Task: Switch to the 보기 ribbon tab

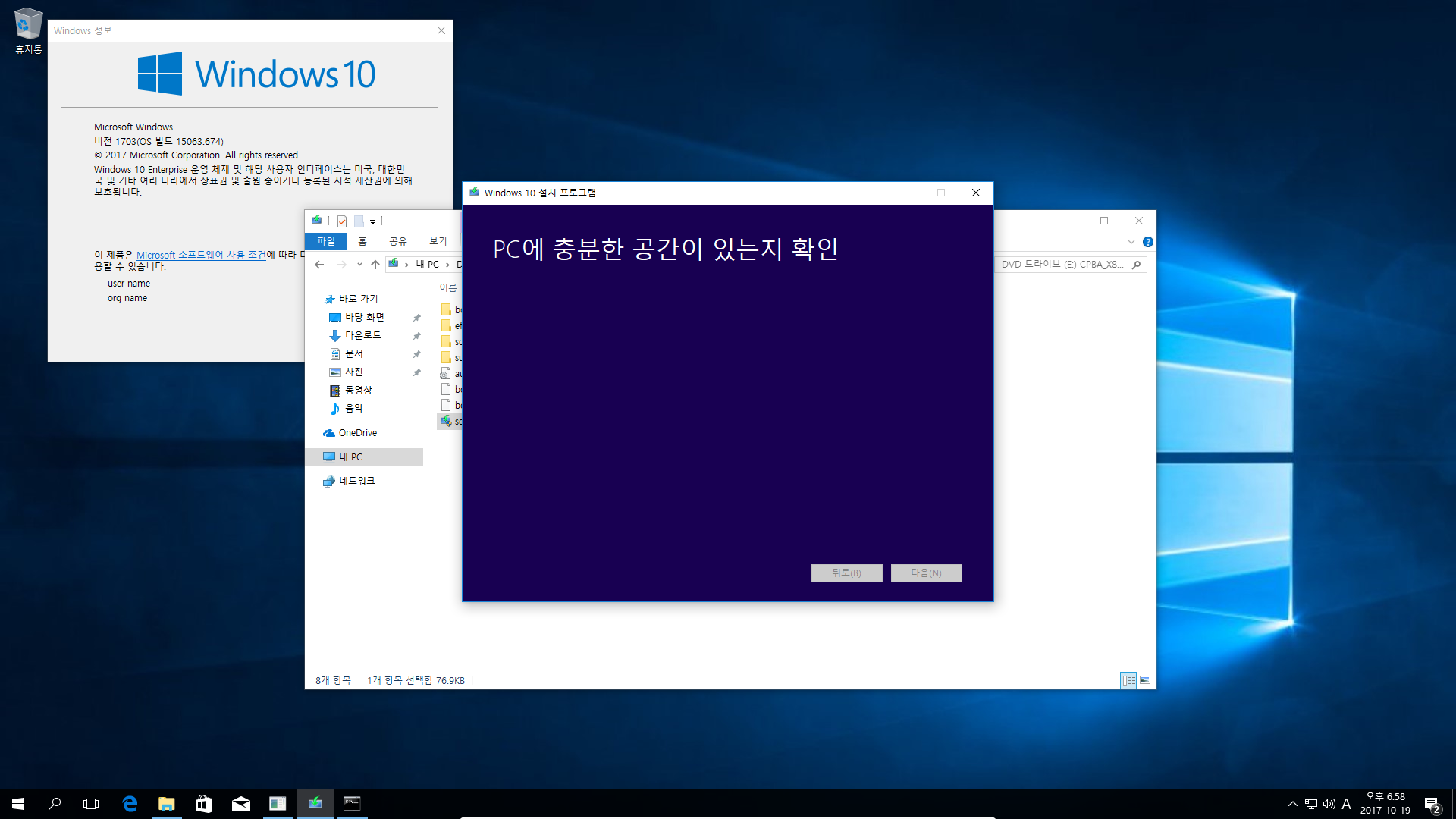Action: click(x=438, y=241)
